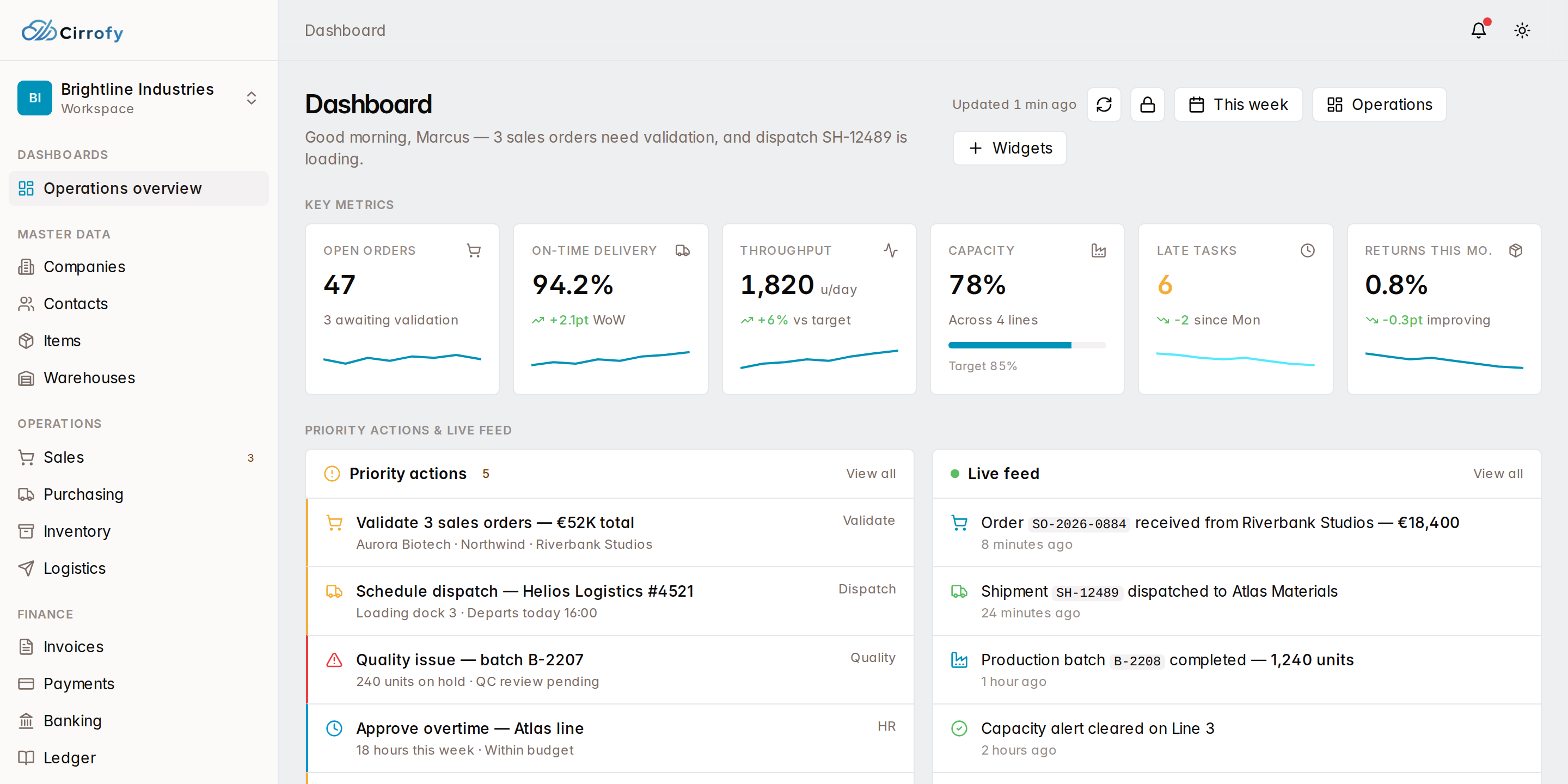Click the BI workspace avatar

click(x=35, y=98)
